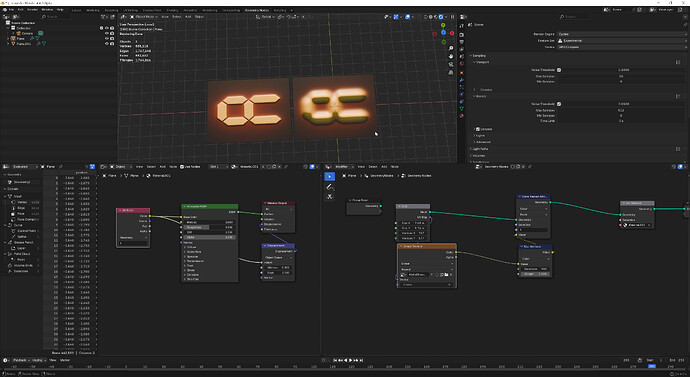
Task: Click the Viewport Max Samples field
Action: (x=621, y=77)
